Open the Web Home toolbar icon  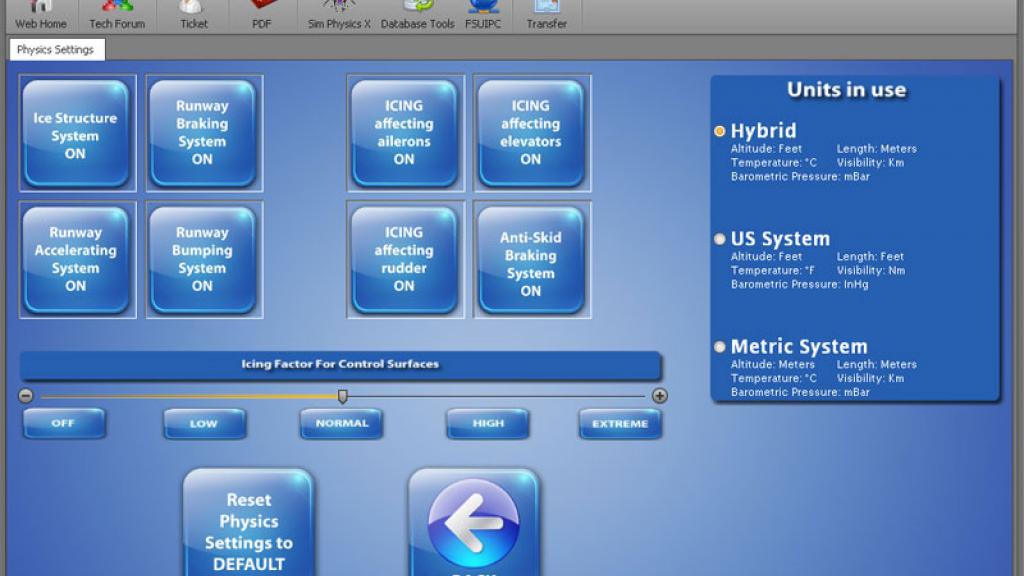point(40,14)
